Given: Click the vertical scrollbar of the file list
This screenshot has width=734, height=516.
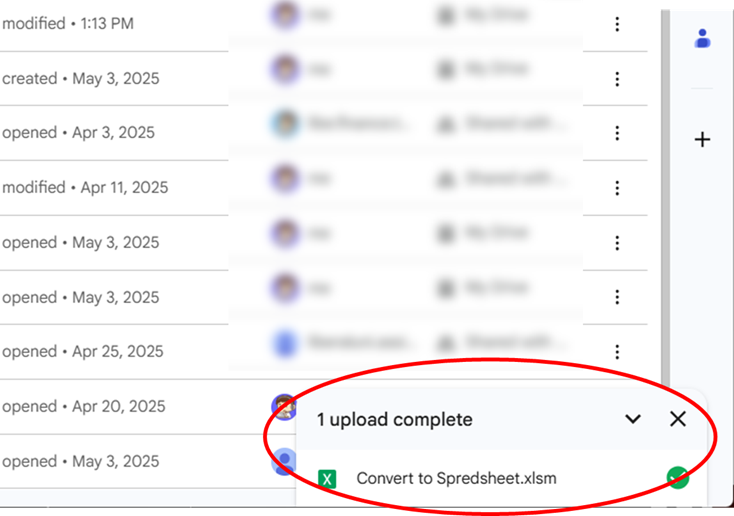Looking at the screenshot, I should point(666,200).
